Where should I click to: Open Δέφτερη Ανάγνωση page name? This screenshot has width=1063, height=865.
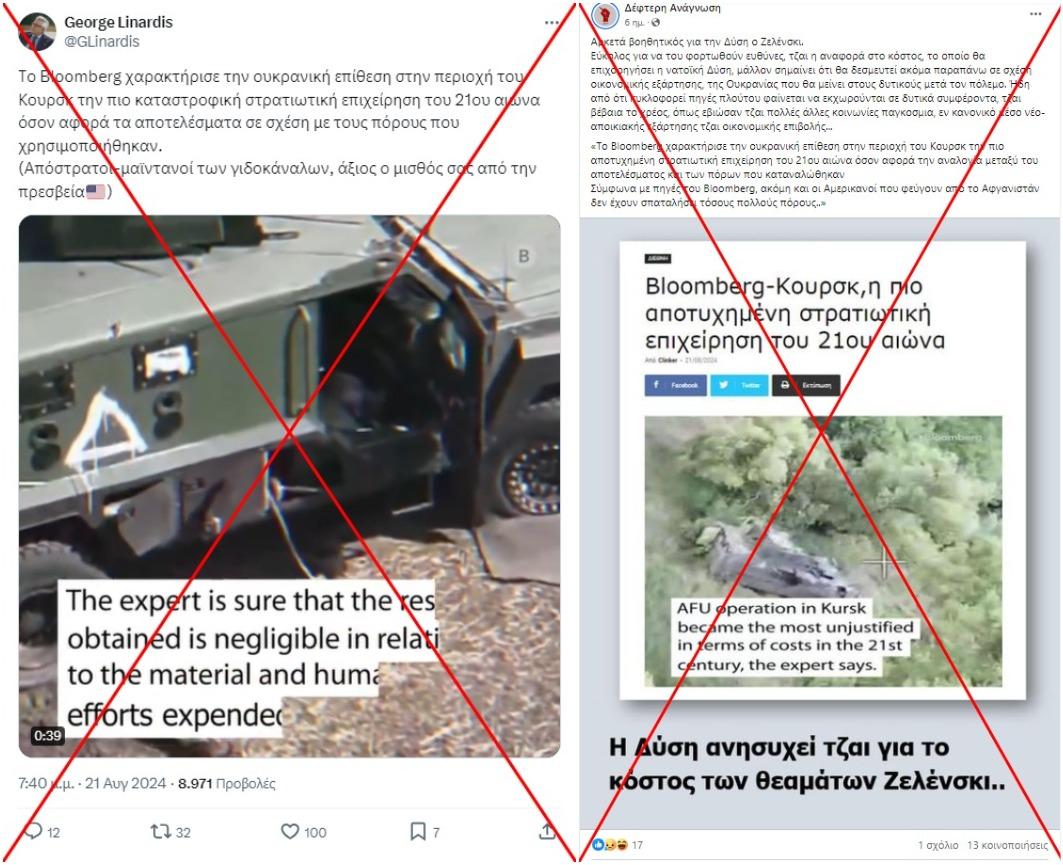673,9
